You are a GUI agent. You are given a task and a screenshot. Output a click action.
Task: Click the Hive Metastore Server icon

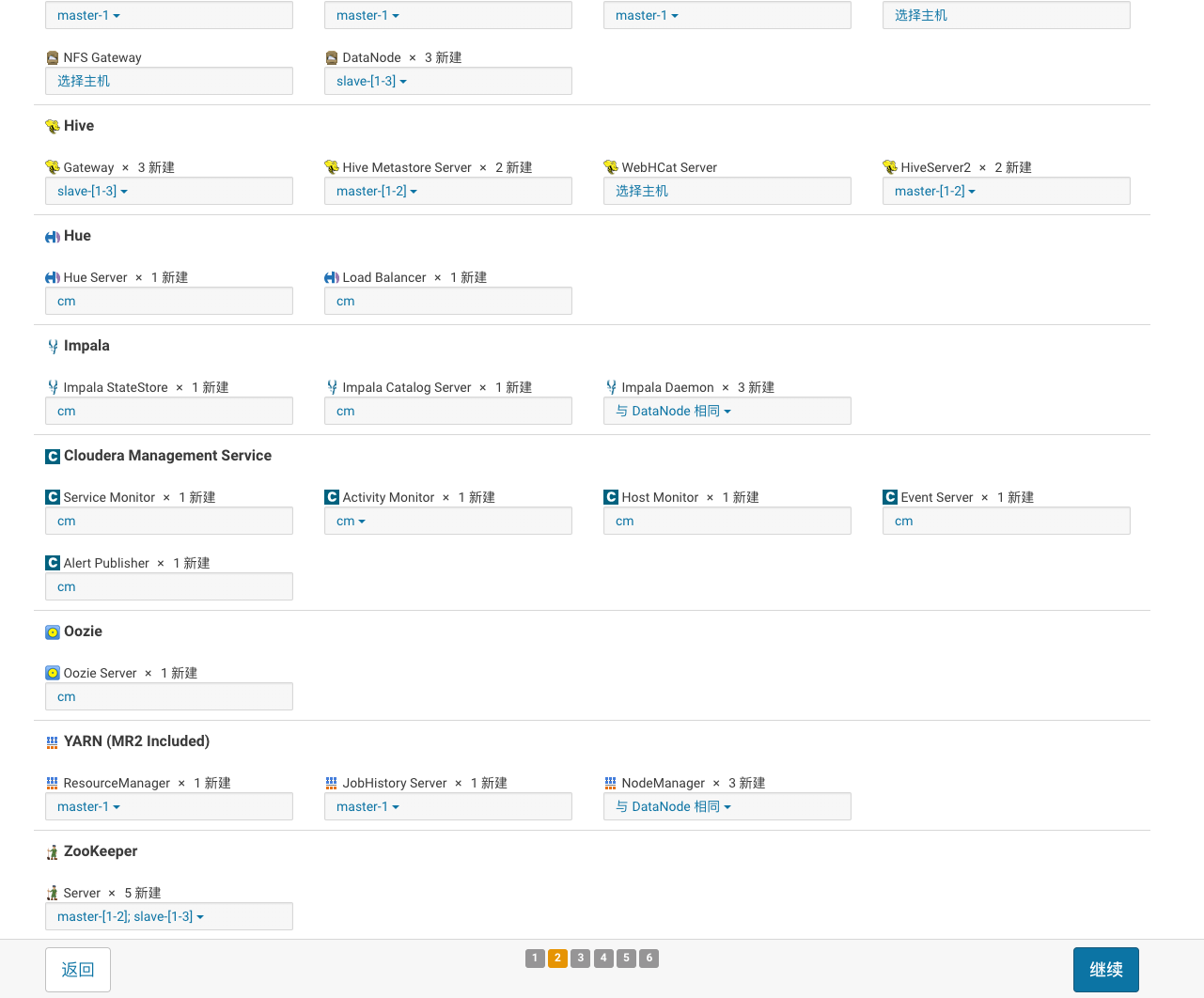pos(332,167)
